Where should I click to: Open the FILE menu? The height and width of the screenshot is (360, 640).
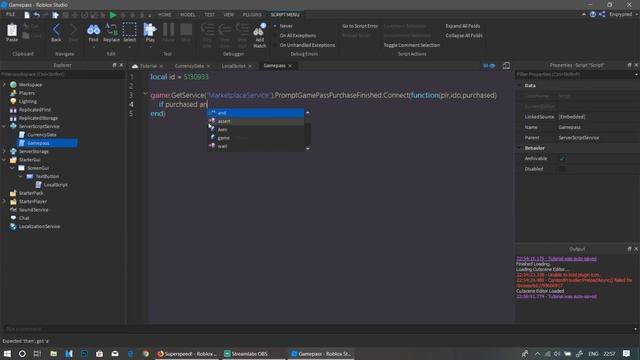tap(10, 15)
